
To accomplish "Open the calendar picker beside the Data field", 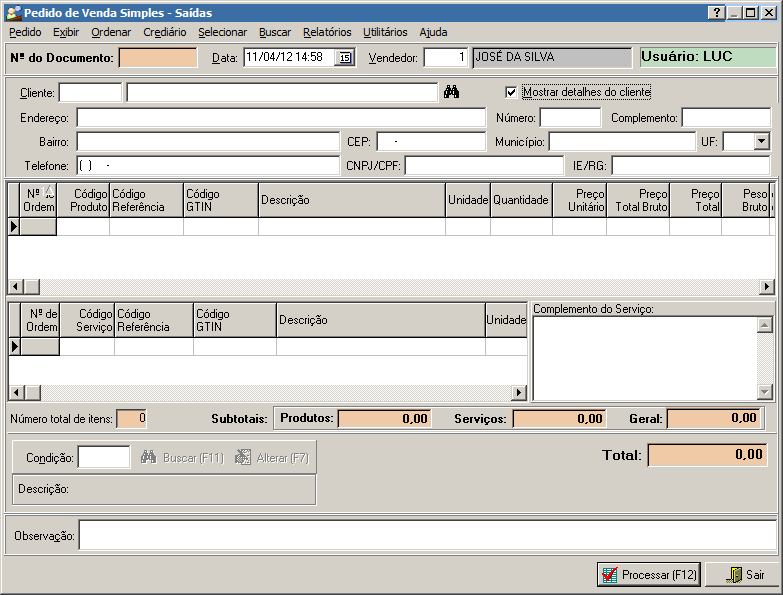I will click(x=345, y=58).
